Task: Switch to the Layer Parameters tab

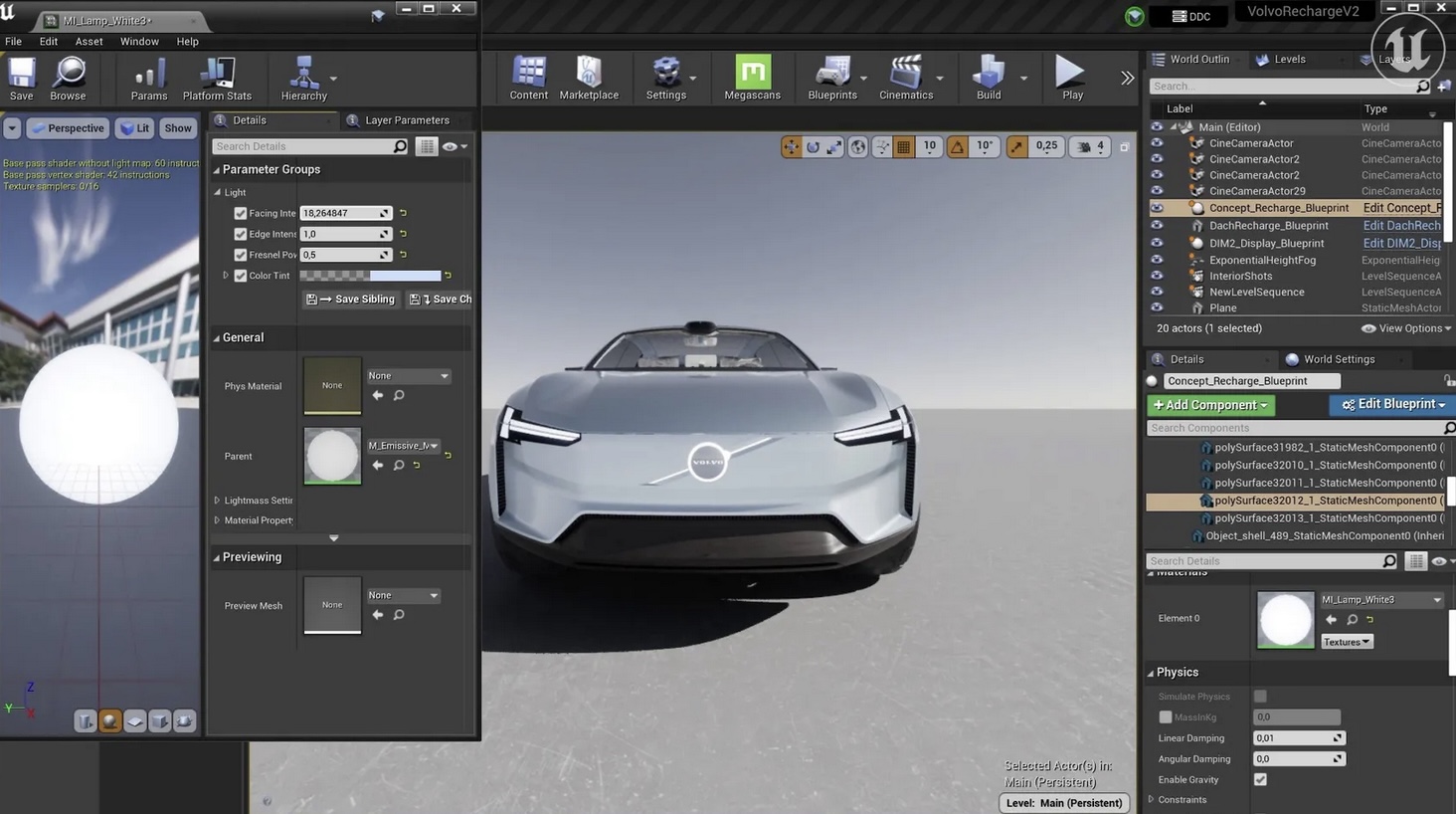Action: point(407,119)
